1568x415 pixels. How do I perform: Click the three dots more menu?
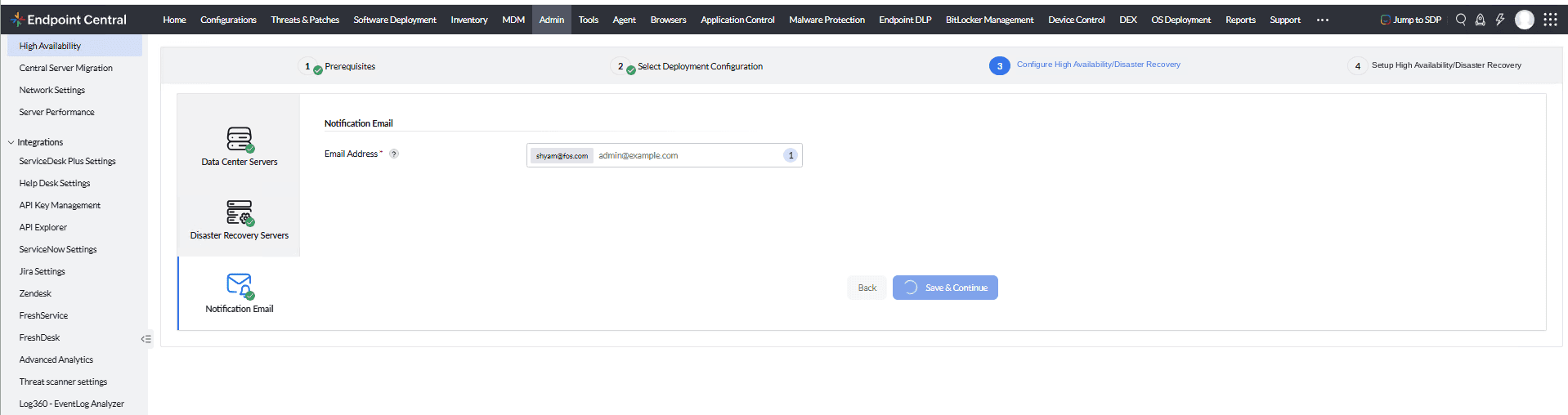pyautogui.click(x=1323, y=20)
